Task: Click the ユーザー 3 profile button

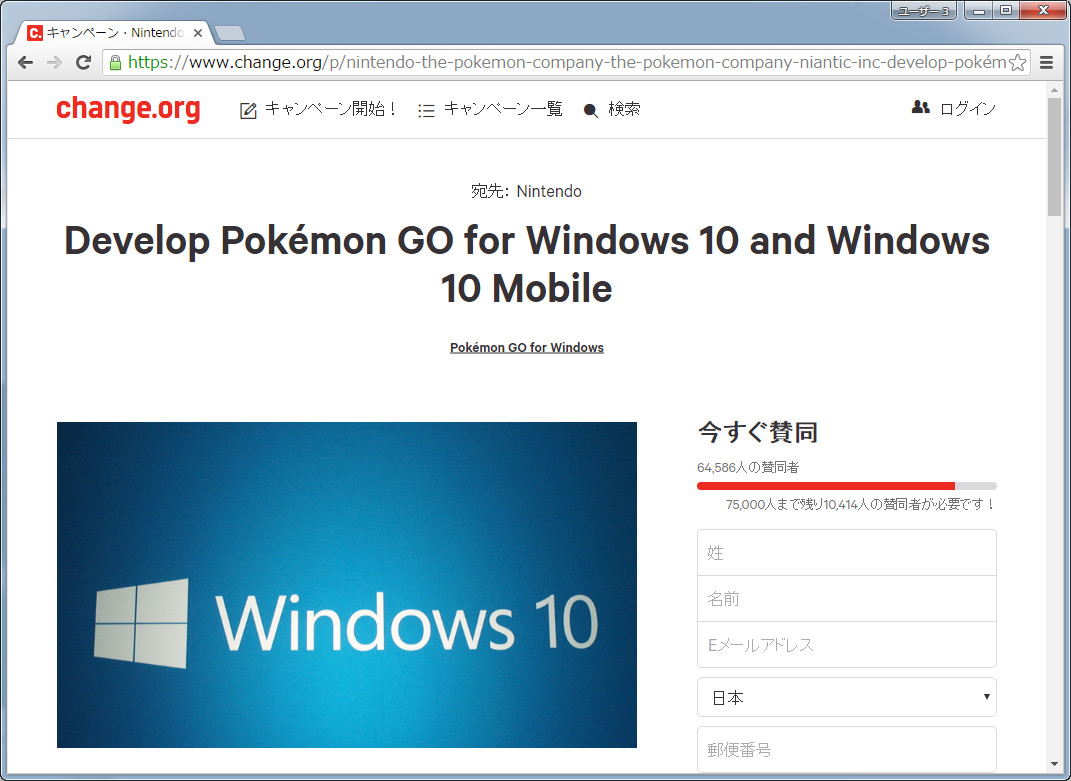Action: pyautogui.click(x=924, y=11)
